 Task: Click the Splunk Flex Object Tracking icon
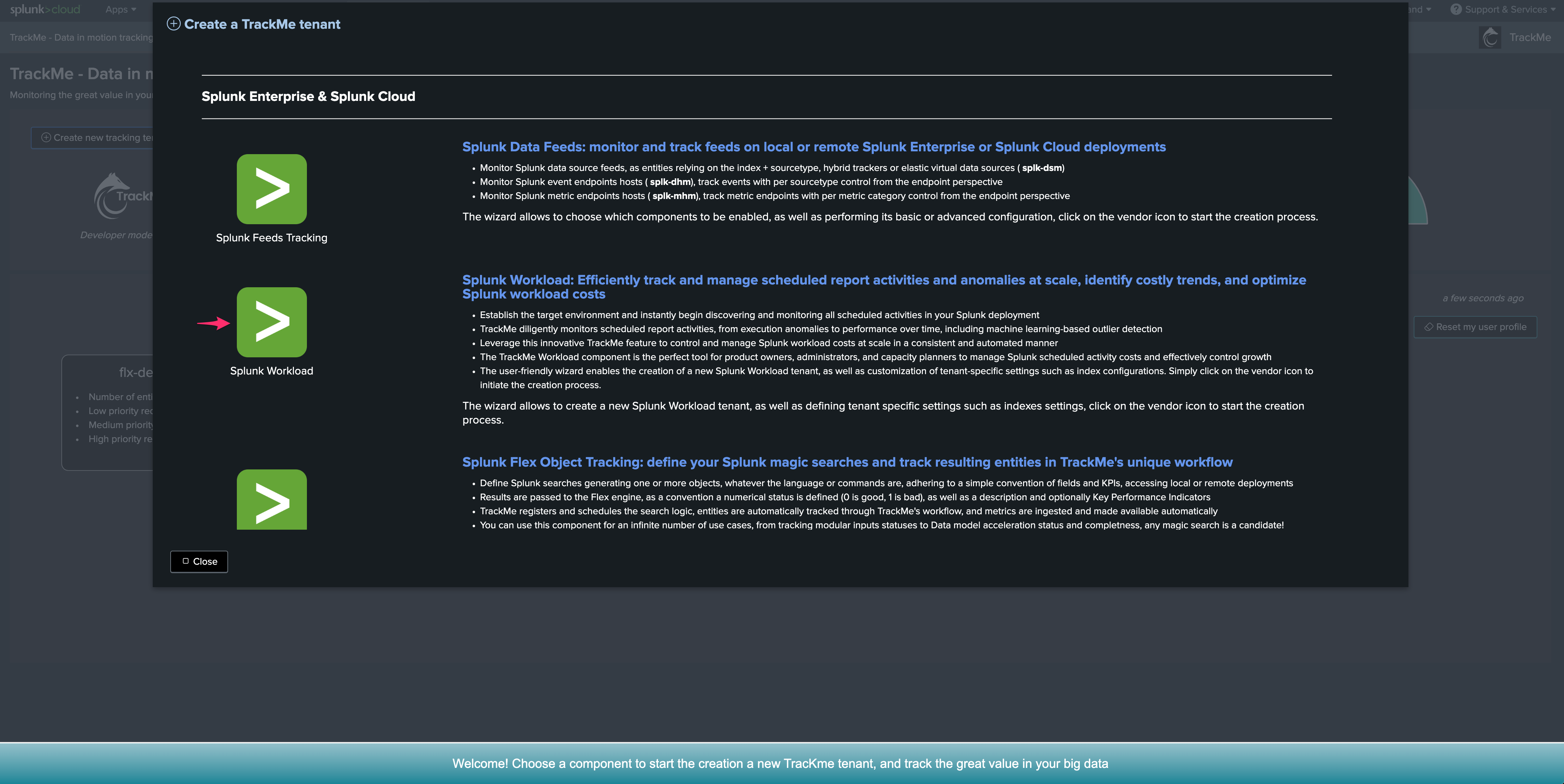(272, 499)
